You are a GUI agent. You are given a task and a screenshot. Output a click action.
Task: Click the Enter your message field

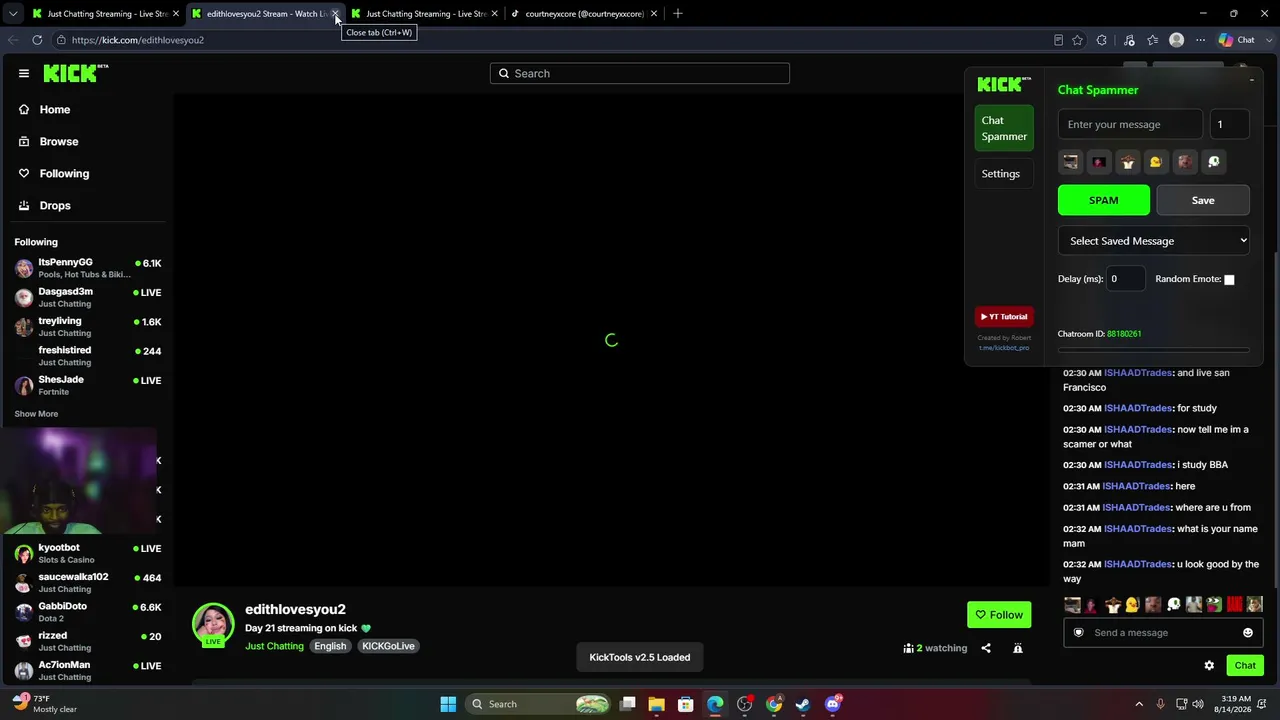coord(1130,124)
